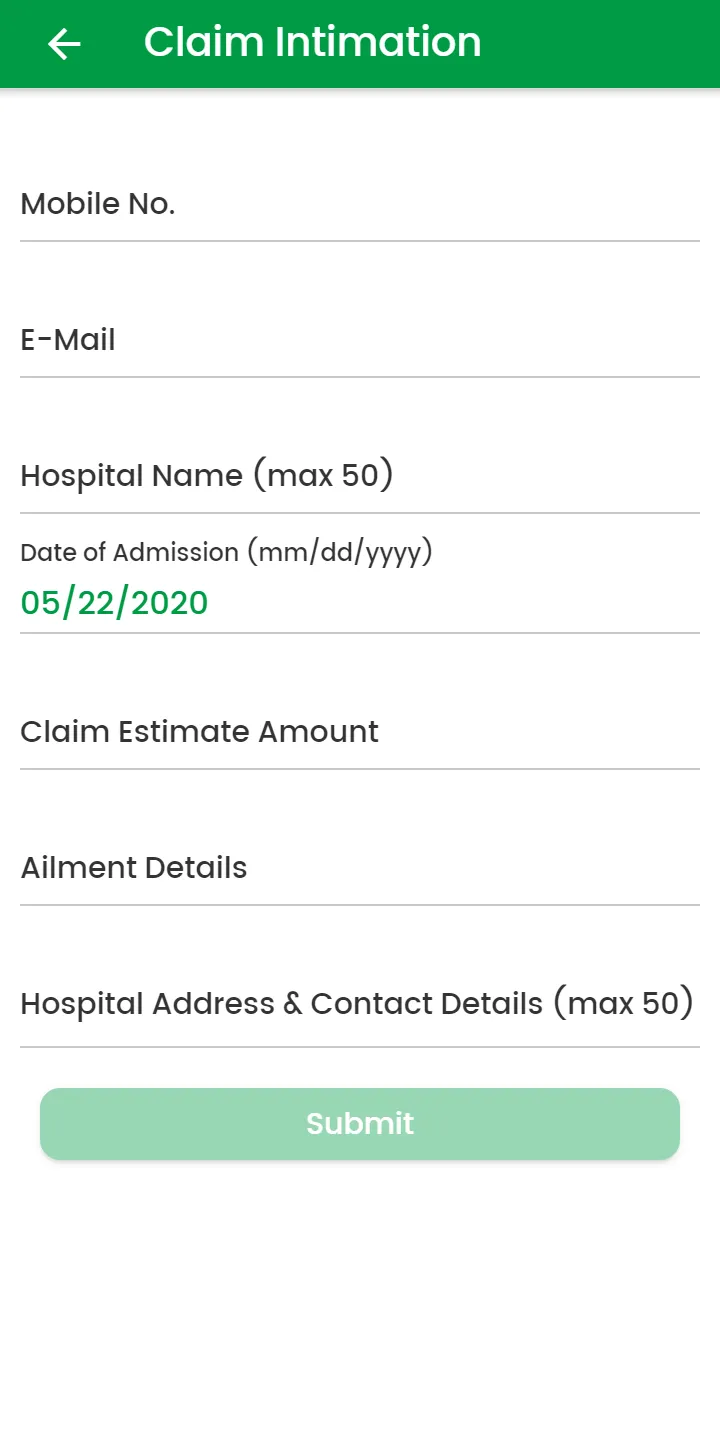Image resolution: width=720 pixels, height=1440 pixels.
Task: Click the Date of Admission label
Action: tap(226, 552)
